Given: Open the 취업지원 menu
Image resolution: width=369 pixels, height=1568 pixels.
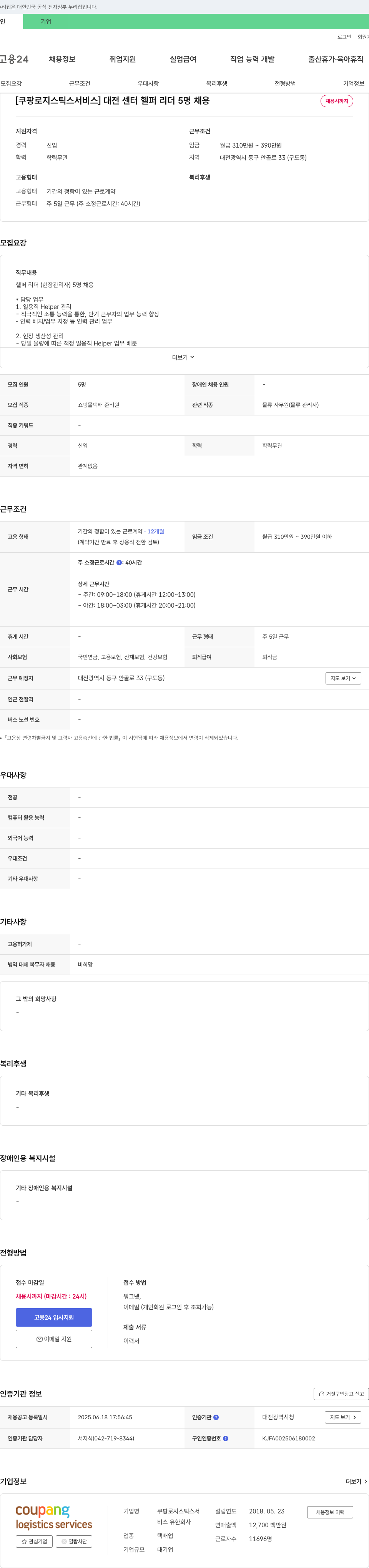Looking at the screenshot, I should point(122,59).
